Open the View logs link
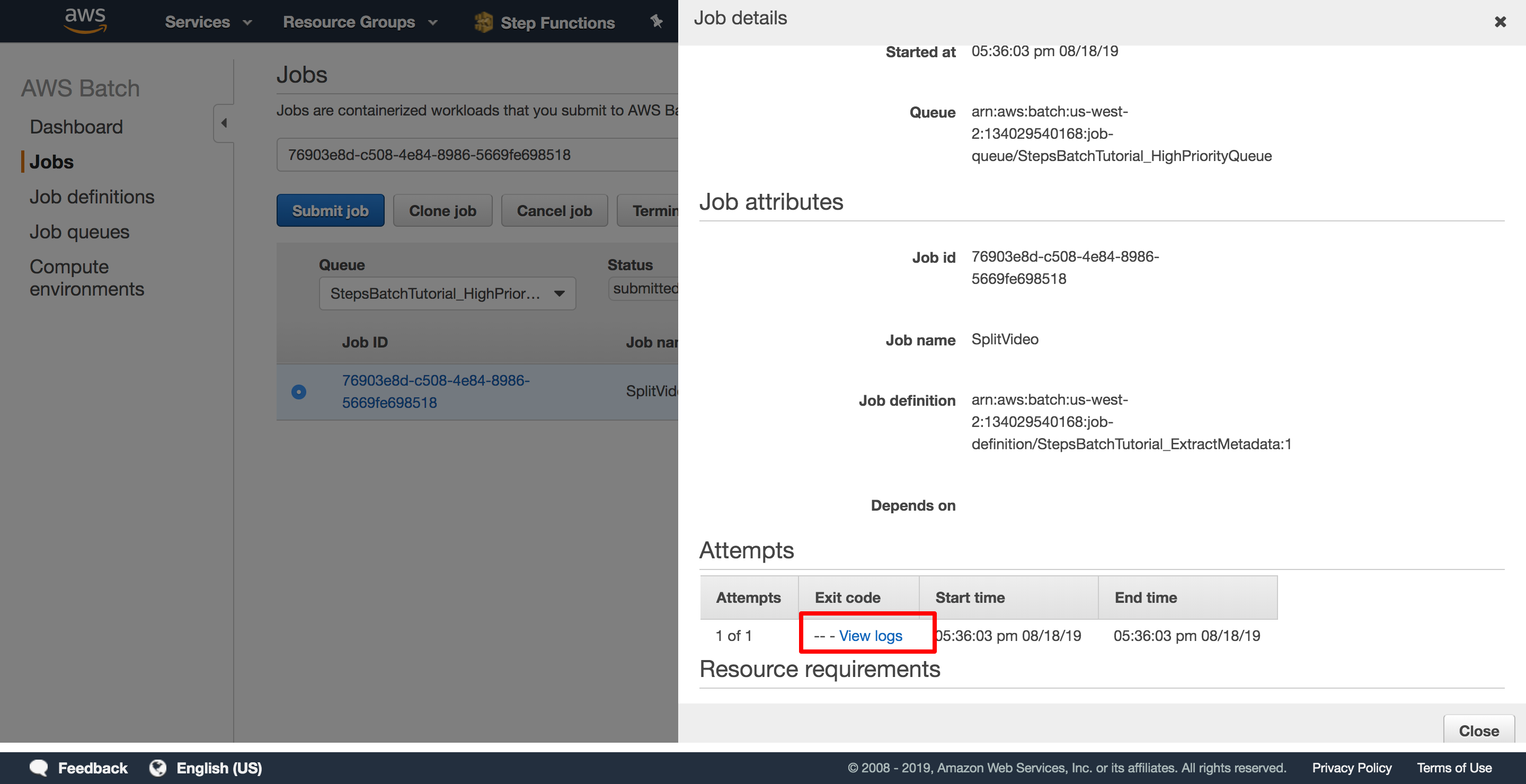The height and width of the screenshot is (784, 1526). pyautogui.click(x=870, y=635)
